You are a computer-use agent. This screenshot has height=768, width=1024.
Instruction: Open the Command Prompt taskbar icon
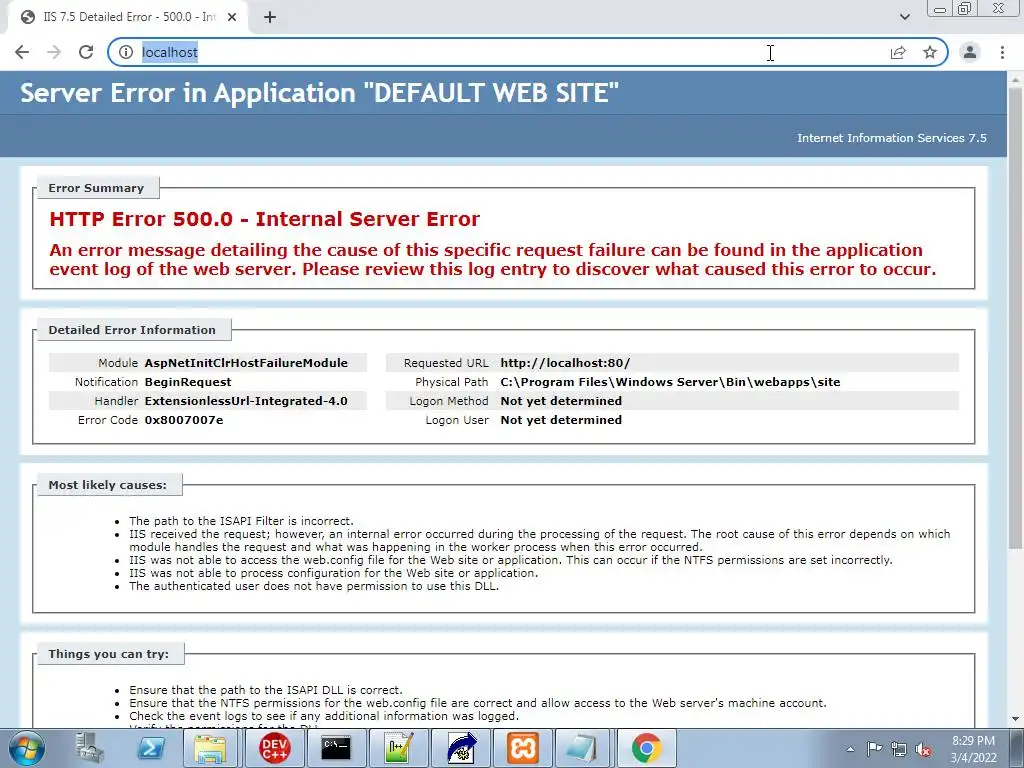coord(336,748)
